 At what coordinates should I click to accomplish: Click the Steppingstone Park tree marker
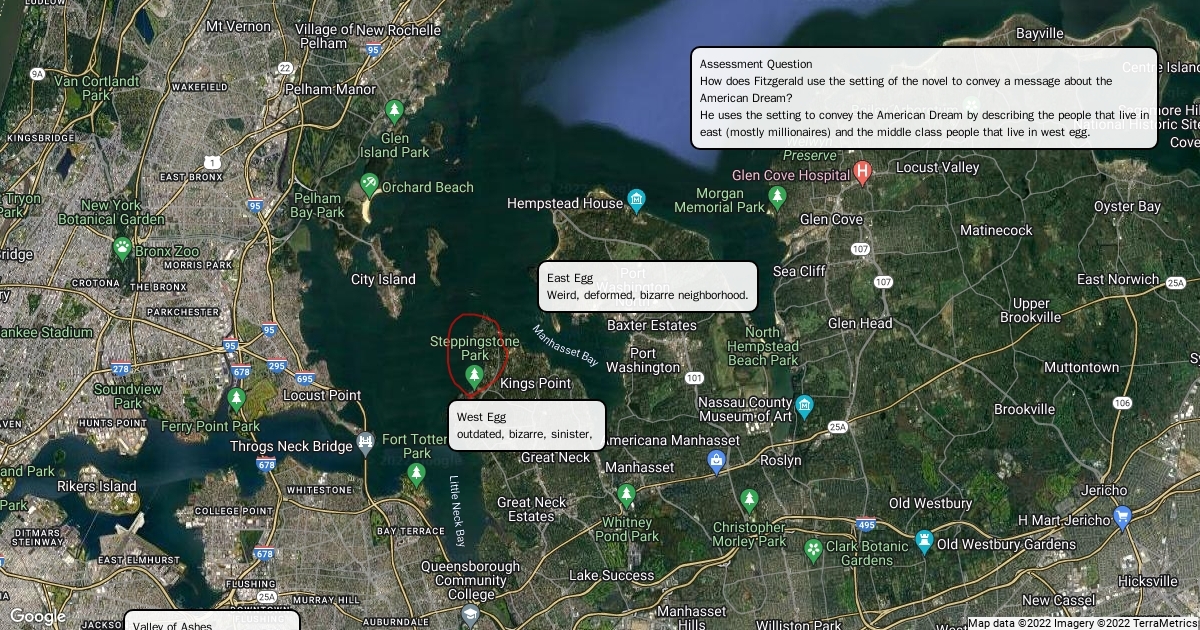(474, 376)
